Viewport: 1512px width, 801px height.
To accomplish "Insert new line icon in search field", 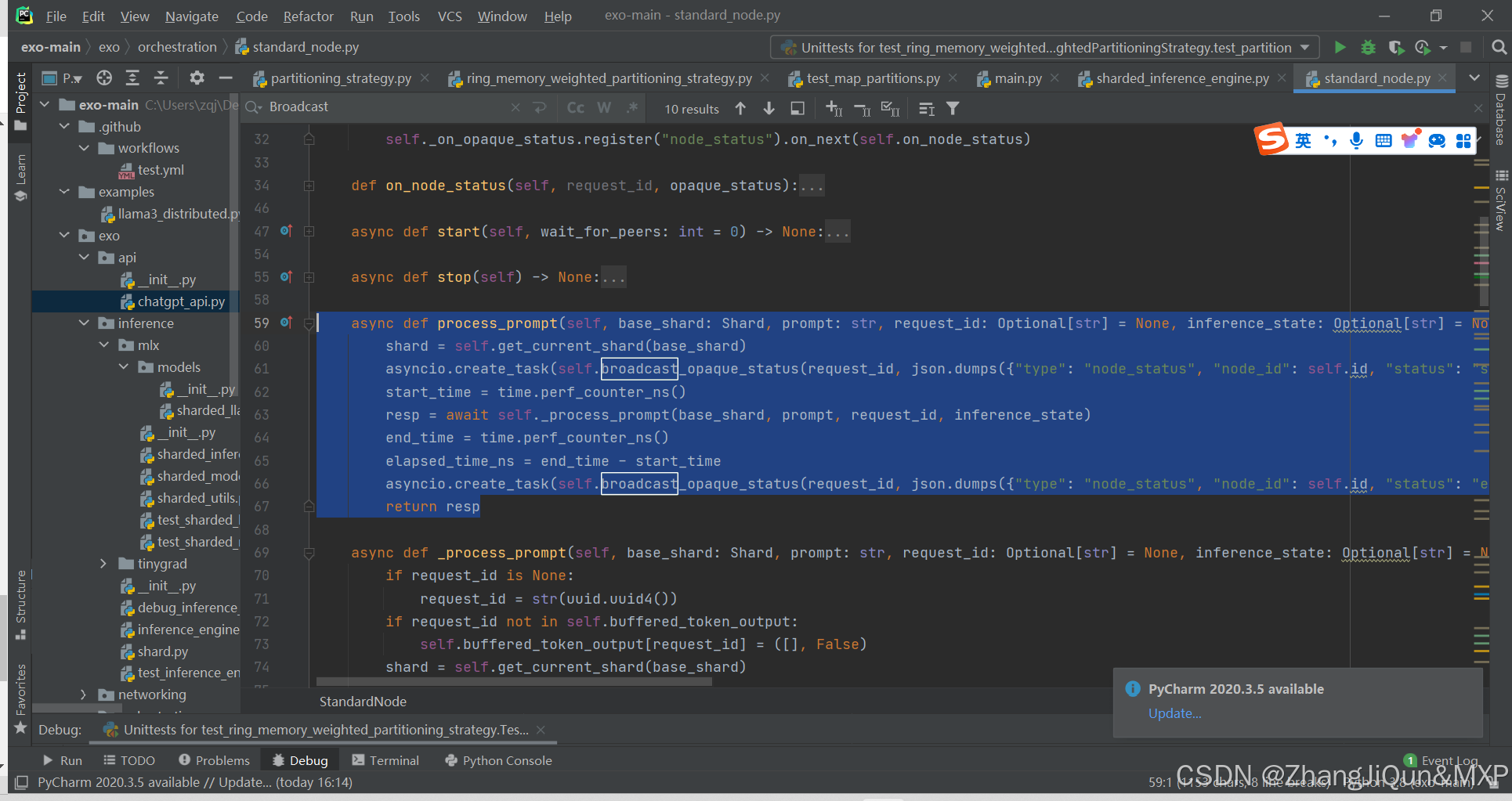I will click(x=539, y=107).
